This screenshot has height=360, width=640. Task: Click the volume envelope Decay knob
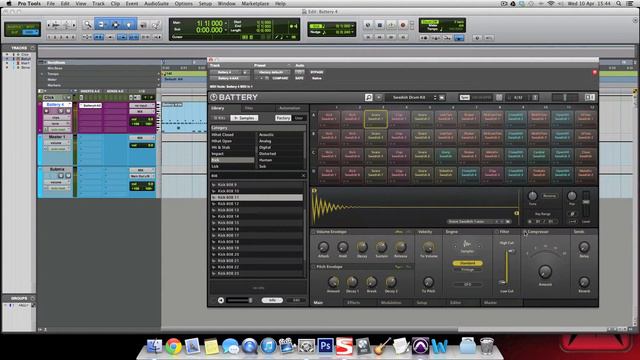point(362,247)
